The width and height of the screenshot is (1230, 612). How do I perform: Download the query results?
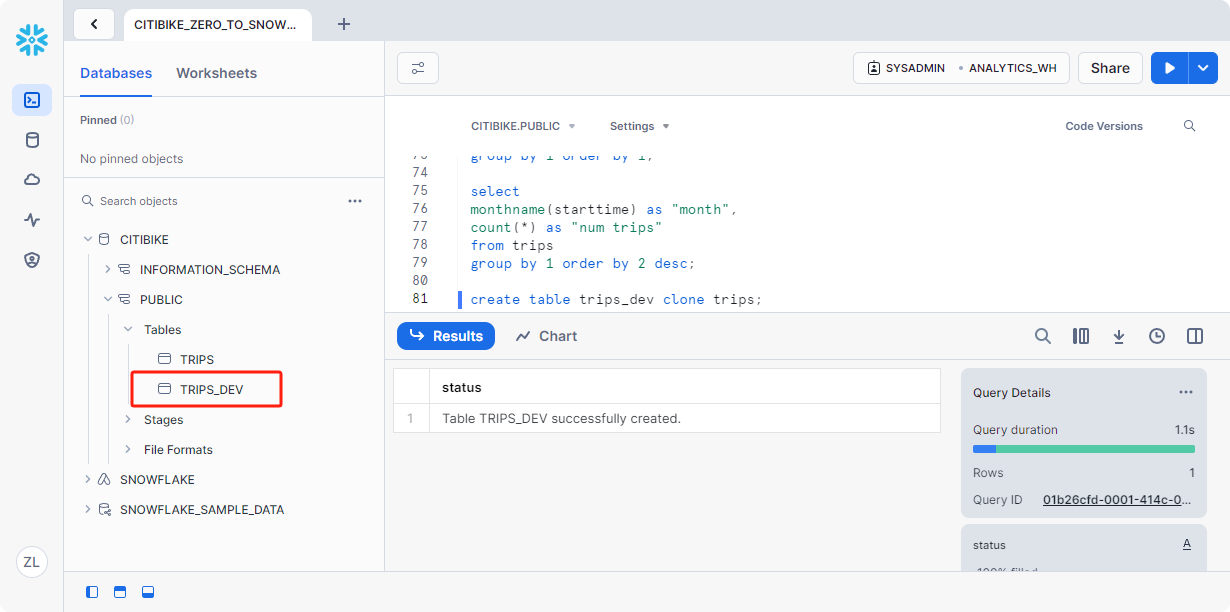(x=1119, y=336)
